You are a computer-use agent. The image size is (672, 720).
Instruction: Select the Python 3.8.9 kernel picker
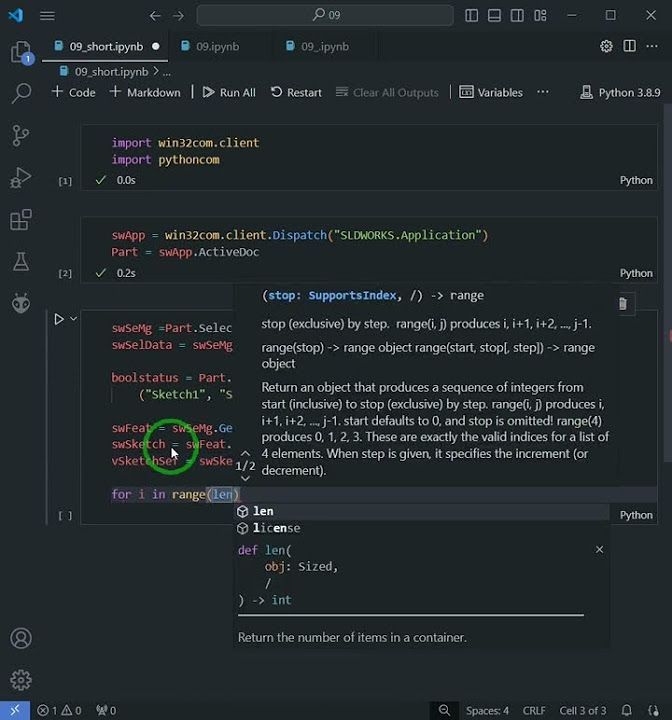pos(620,92)
